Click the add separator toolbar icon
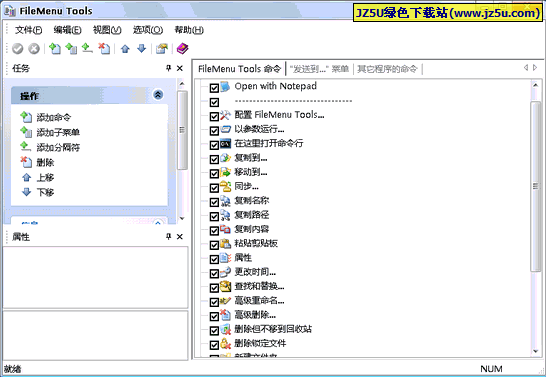The image size is (546, 377). tap(87, 48)
